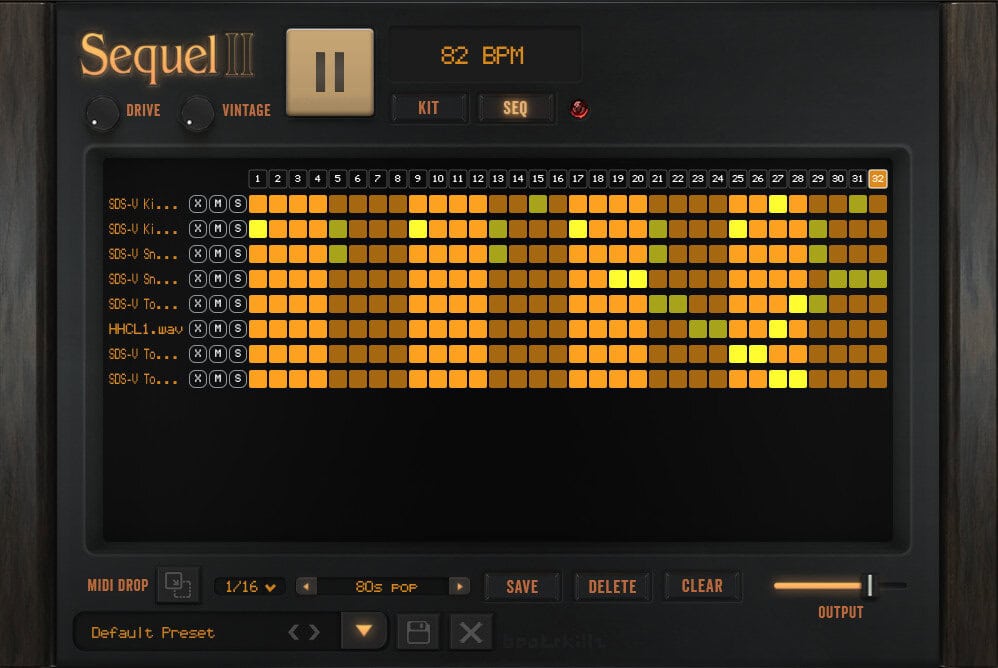
Task: Click the right arrow beside 80s Pop
Action: (x=459, y=586)
